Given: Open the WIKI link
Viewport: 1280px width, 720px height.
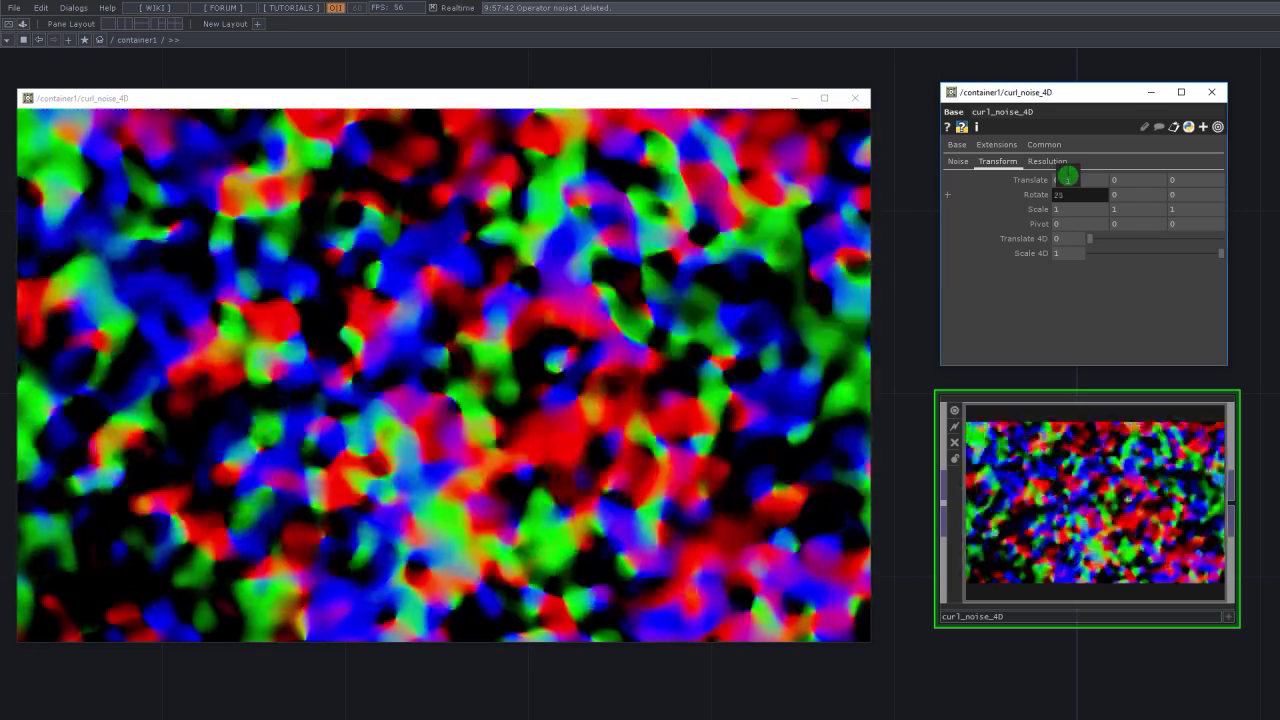Looking at the screenshot, I should pyautogui.click(x=156, y=8).
